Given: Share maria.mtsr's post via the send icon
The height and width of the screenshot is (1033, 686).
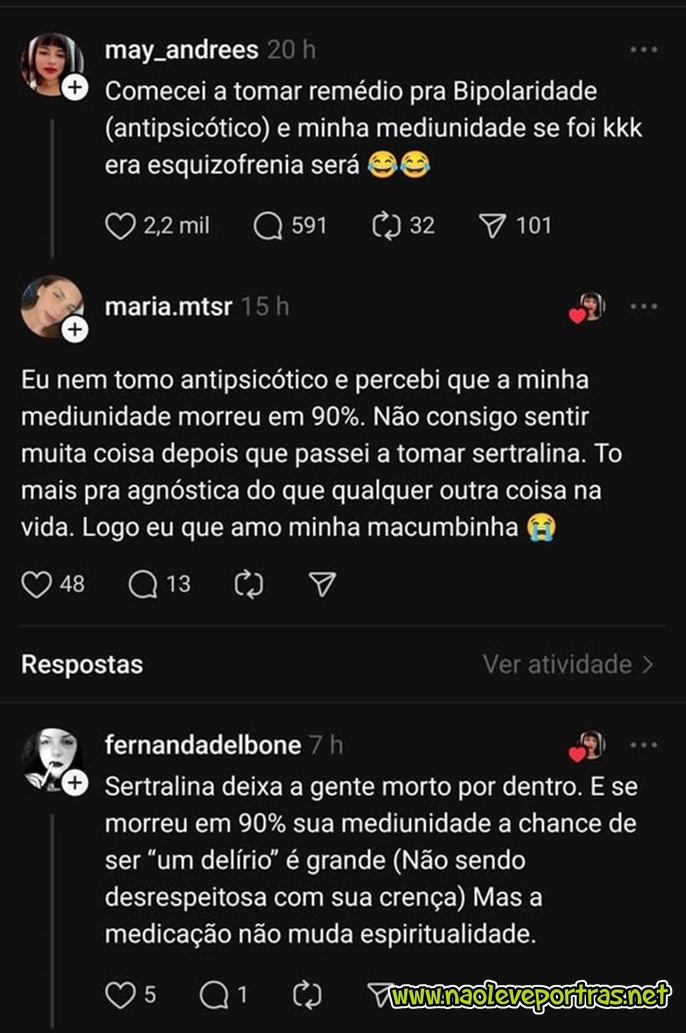Looking at the screenshot, I should pos(323,584).
